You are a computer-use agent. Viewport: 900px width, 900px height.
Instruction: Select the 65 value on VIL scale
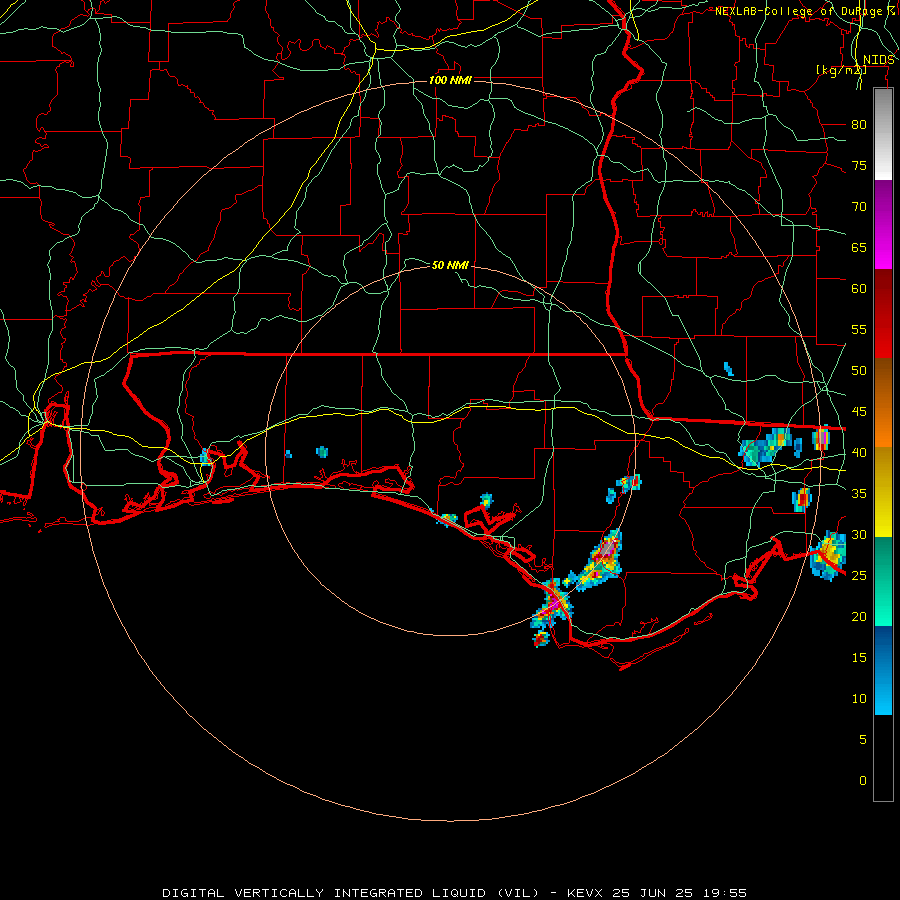click(859, 248)
